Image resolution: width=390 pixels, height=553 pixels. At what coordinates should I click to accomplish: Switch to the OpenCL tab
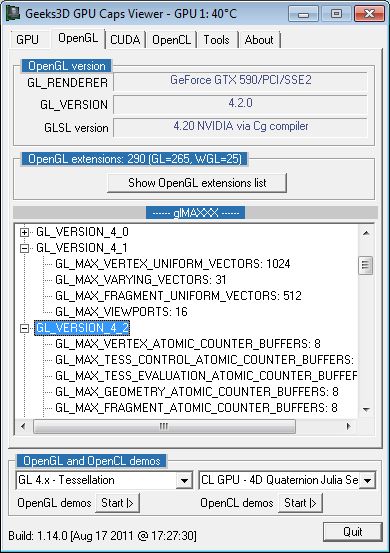tap(171, 40)
